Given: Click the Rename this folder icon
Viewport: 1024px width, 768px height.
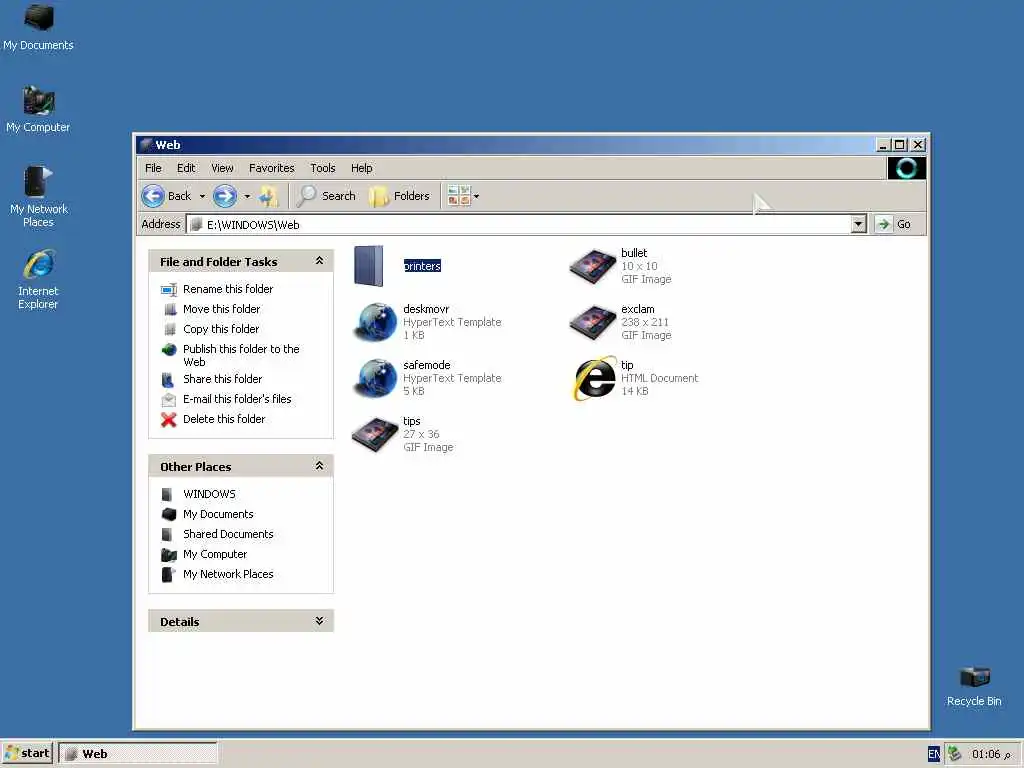Looking at the screenshot, I should [168, 289].
